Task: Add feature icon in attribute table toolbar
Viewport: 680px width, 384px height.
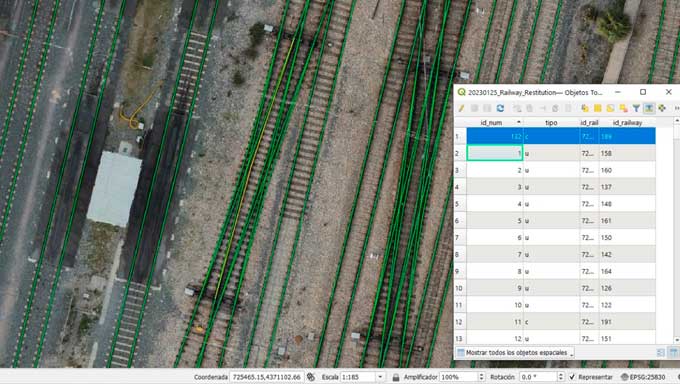Action: 517,108
